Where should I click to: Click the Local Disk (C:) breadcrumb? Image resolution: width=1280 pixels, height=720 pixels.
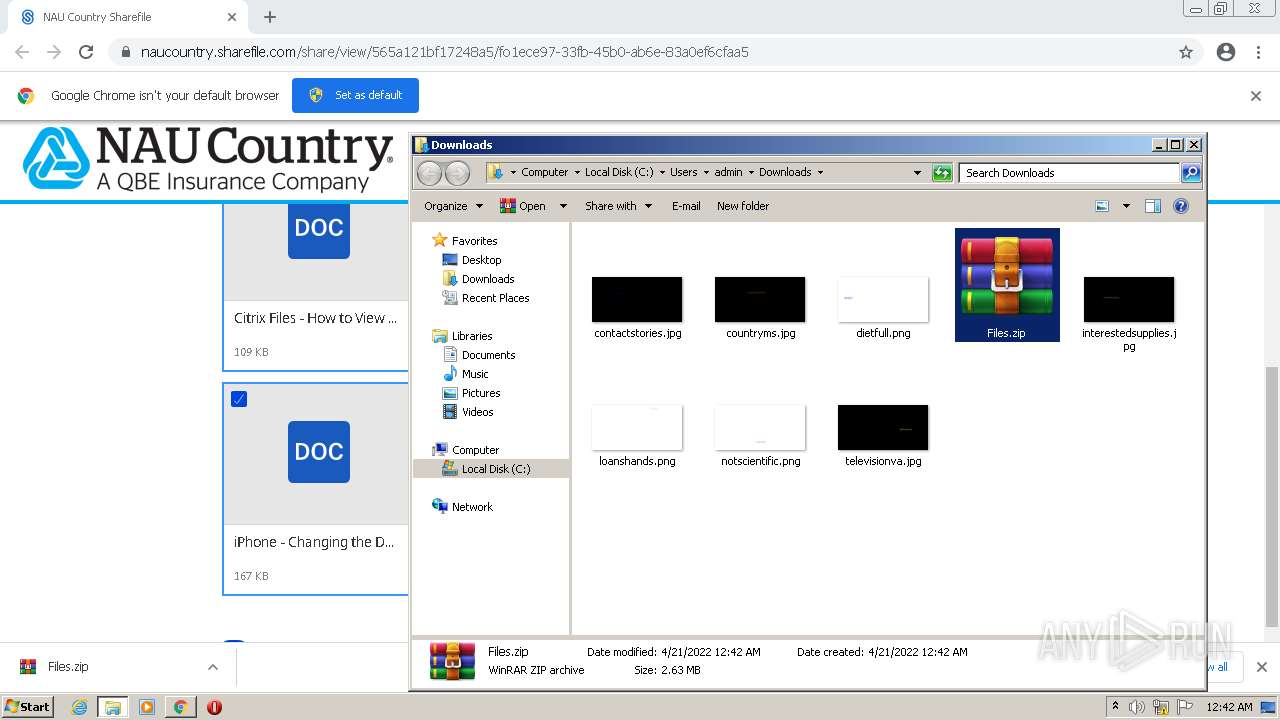click(619, 172)
